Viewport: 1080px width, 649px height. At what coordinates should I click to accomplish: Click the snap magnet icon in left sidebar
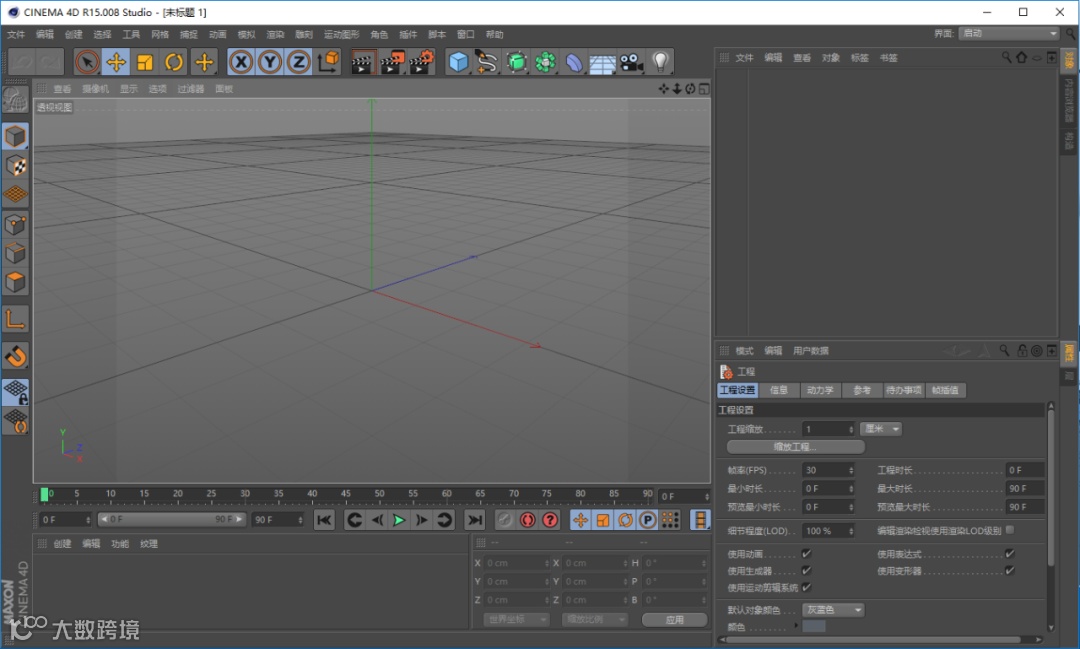point(15,356)
